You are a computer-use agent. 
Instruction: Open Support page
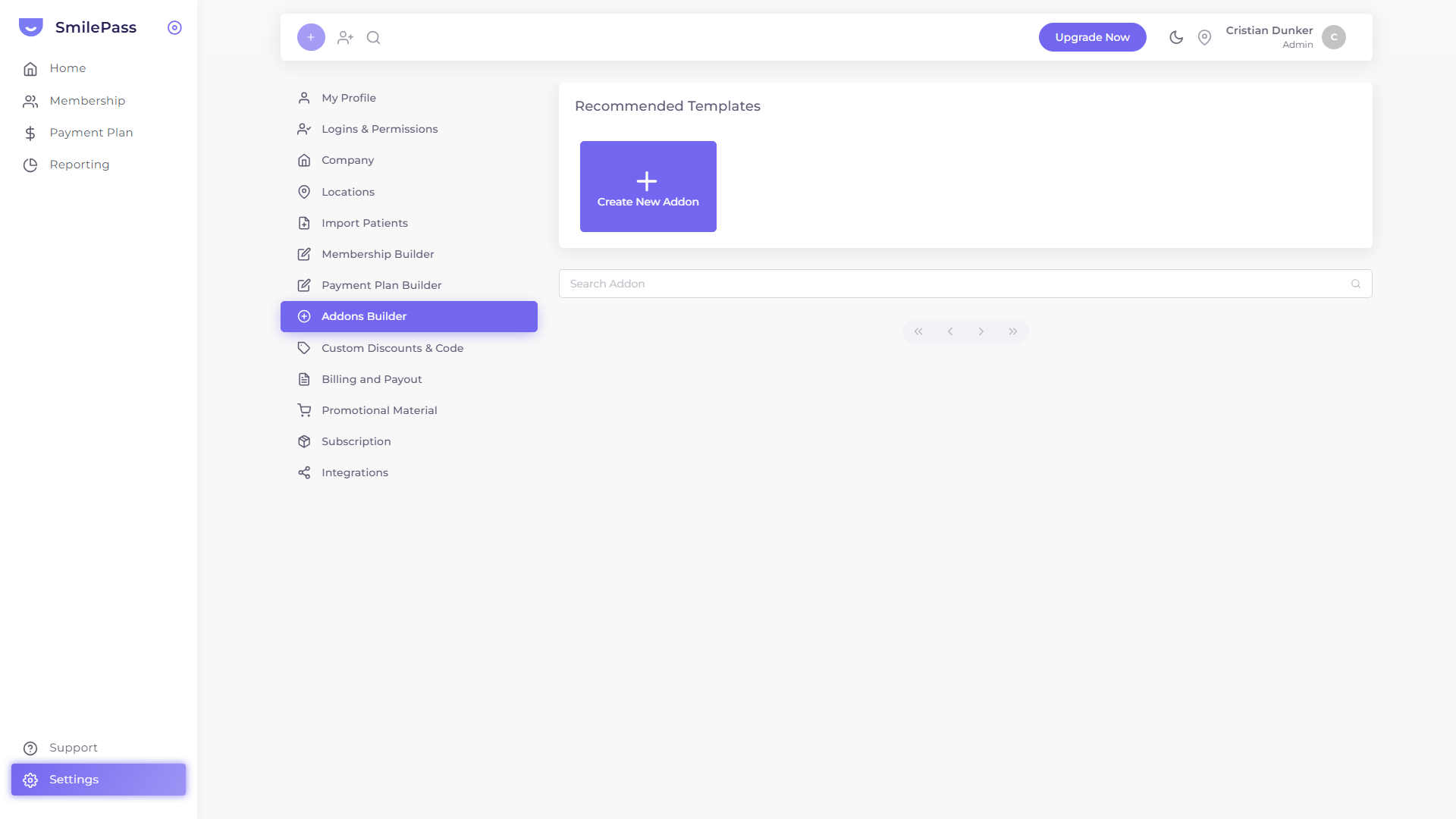(x=99, y=748)
